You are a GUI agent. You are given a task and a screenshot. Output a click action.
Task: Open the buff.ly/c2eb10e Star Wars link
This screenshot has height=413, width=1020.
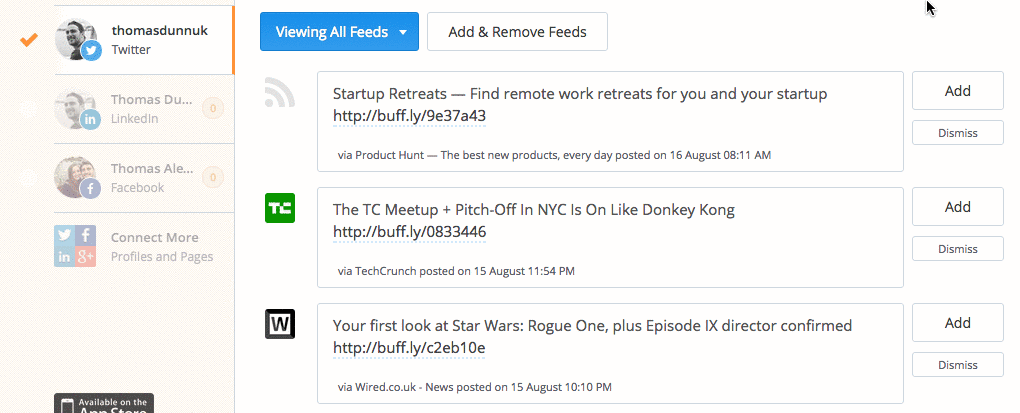pyautogui.click(x=409, y=348)
